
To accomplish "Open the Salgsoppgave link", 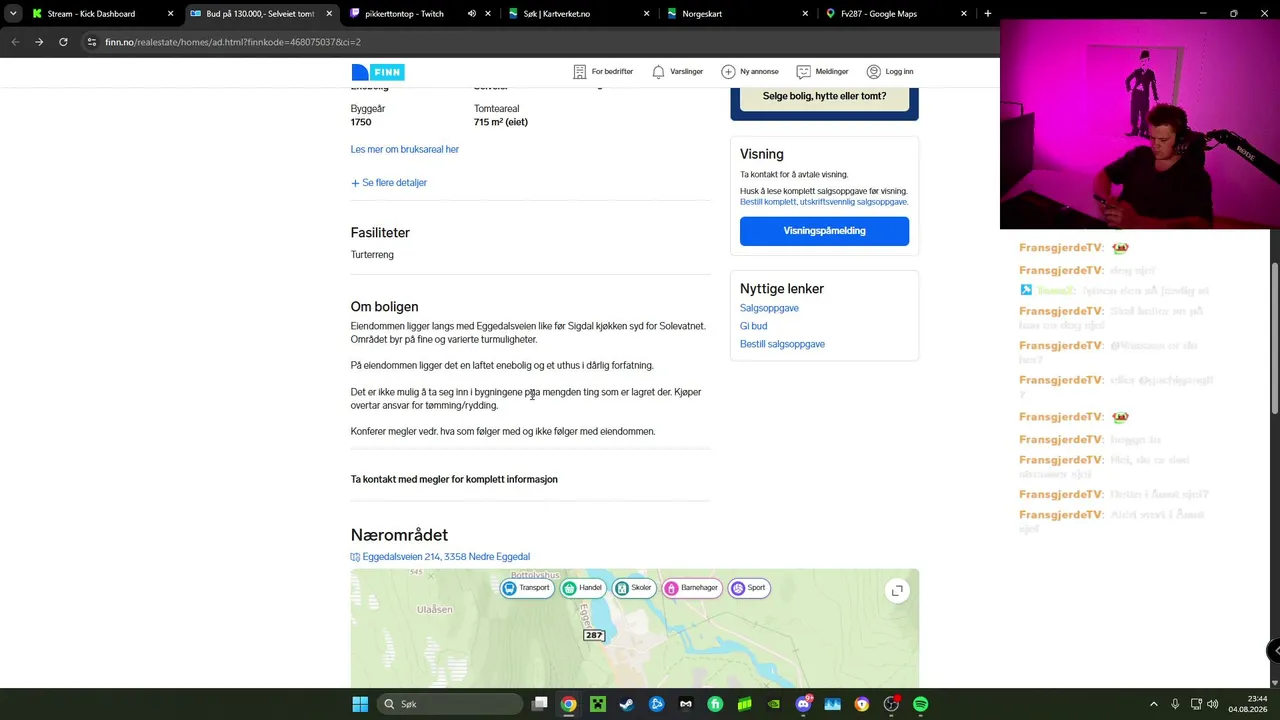I will (x=769, y=308).
